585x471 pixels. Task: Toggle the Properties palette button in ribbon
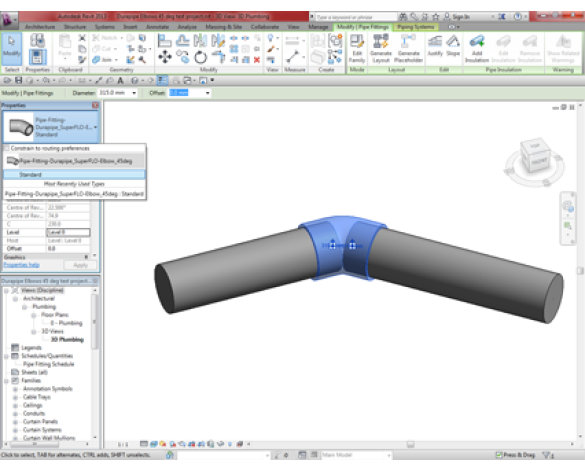click(37, 57)
